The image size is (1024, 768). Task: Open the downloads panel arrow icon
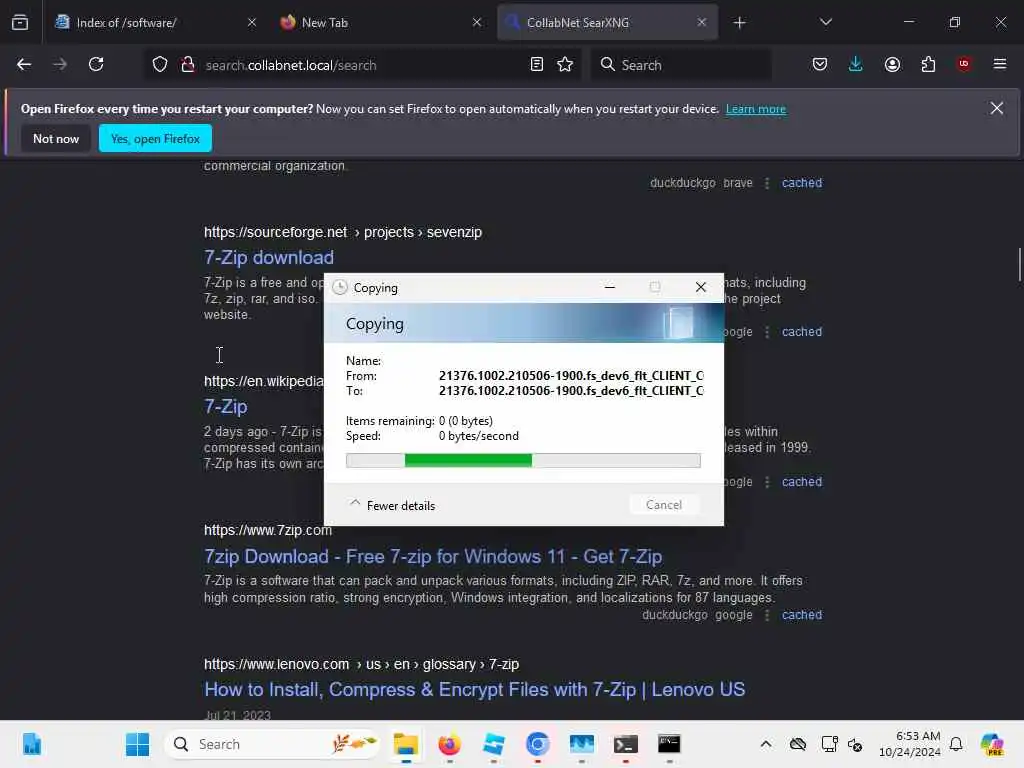[856, 64]
